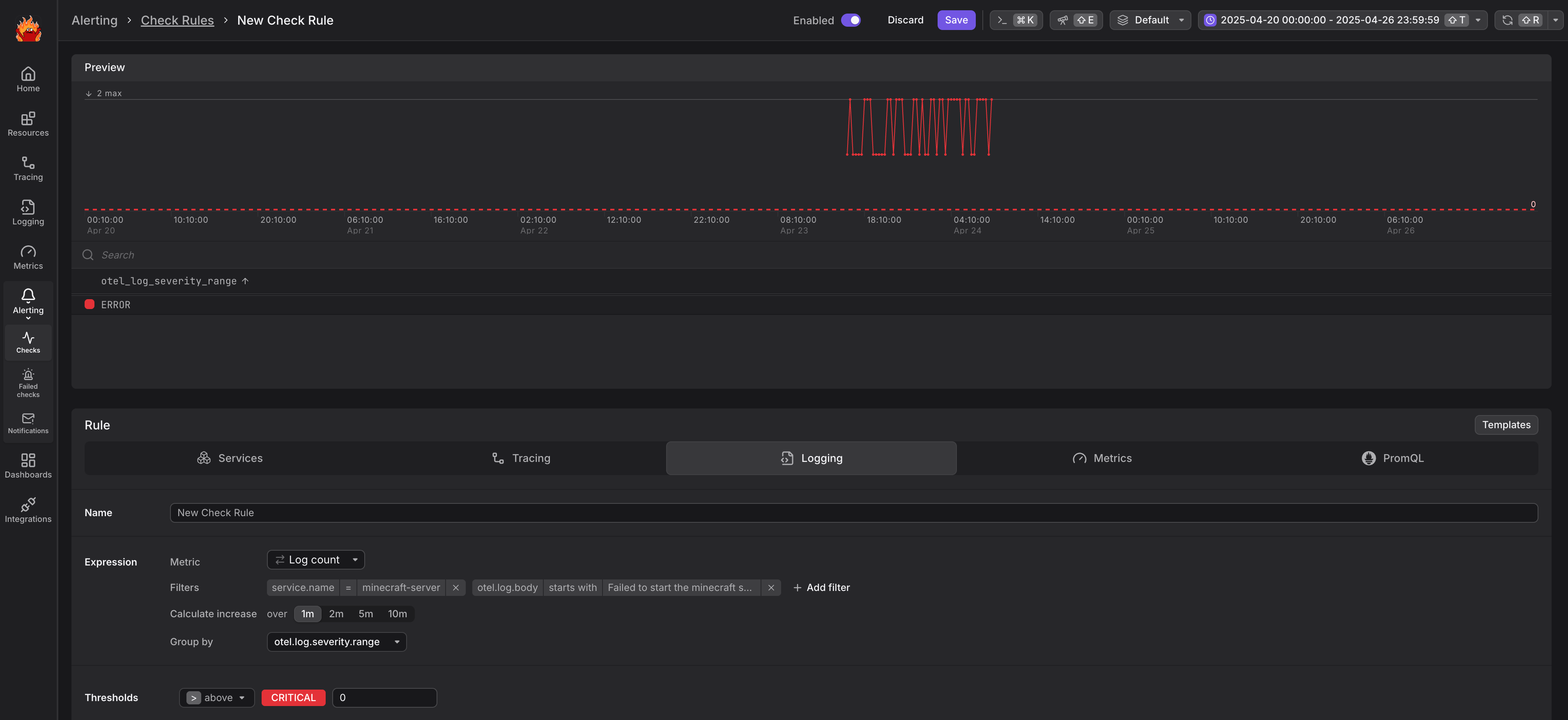This screenshot has width=1568, height=720.
Task: Follow the Check Rules breadcrumb link
Action: tap(177, 20)
